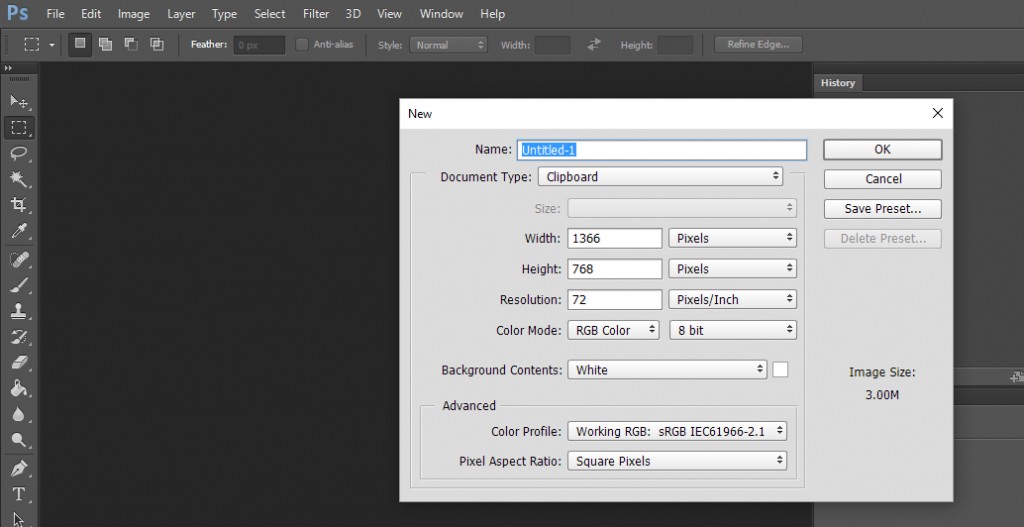The height and width of the screenshot is (527, 1024).
Task: Open the Edit menu
Action: pyautogui.click(x=91, y=13)
